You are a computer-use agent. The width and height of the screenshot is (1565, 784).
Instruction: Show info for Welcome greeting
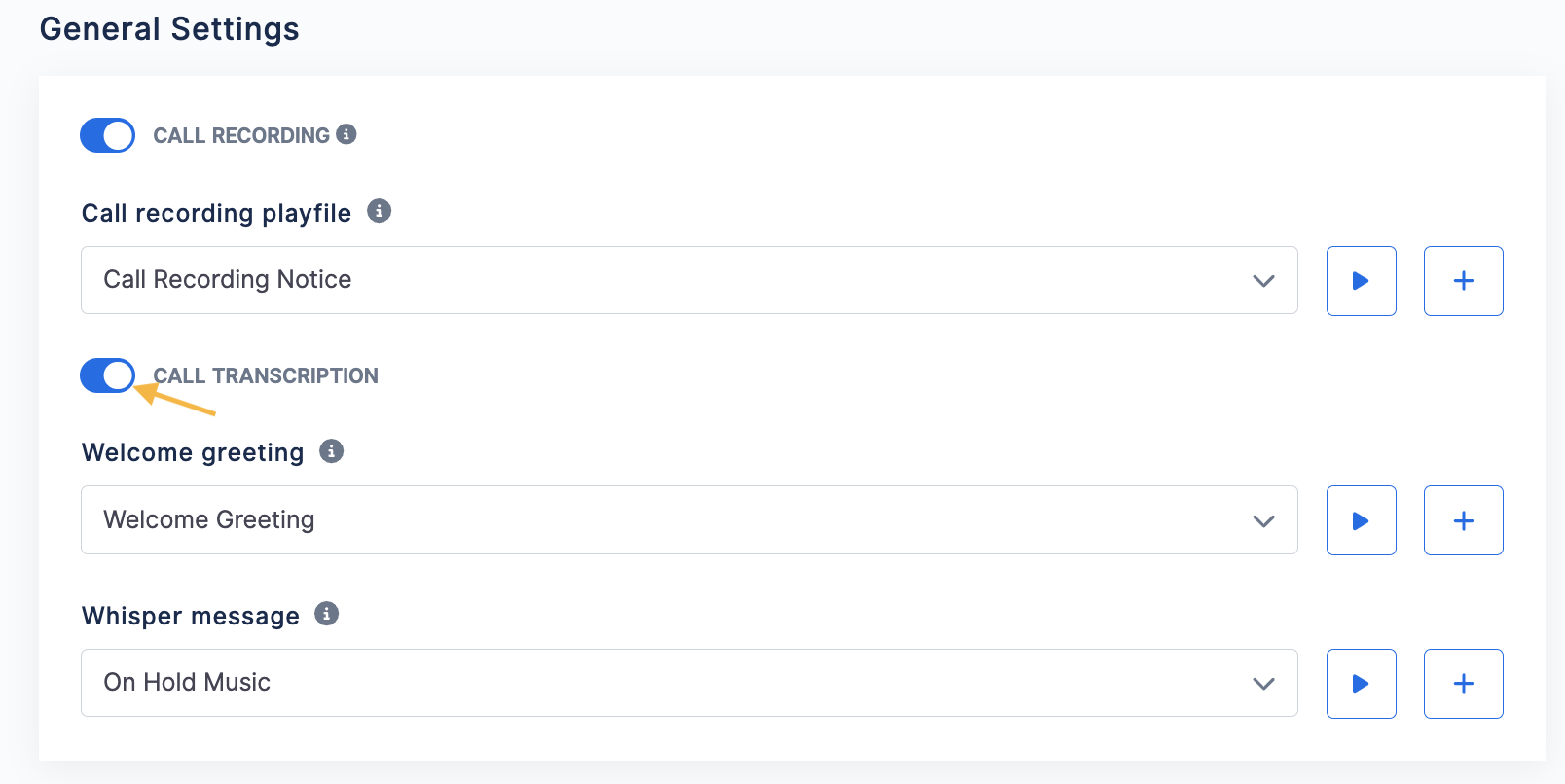tap(332, 451)
